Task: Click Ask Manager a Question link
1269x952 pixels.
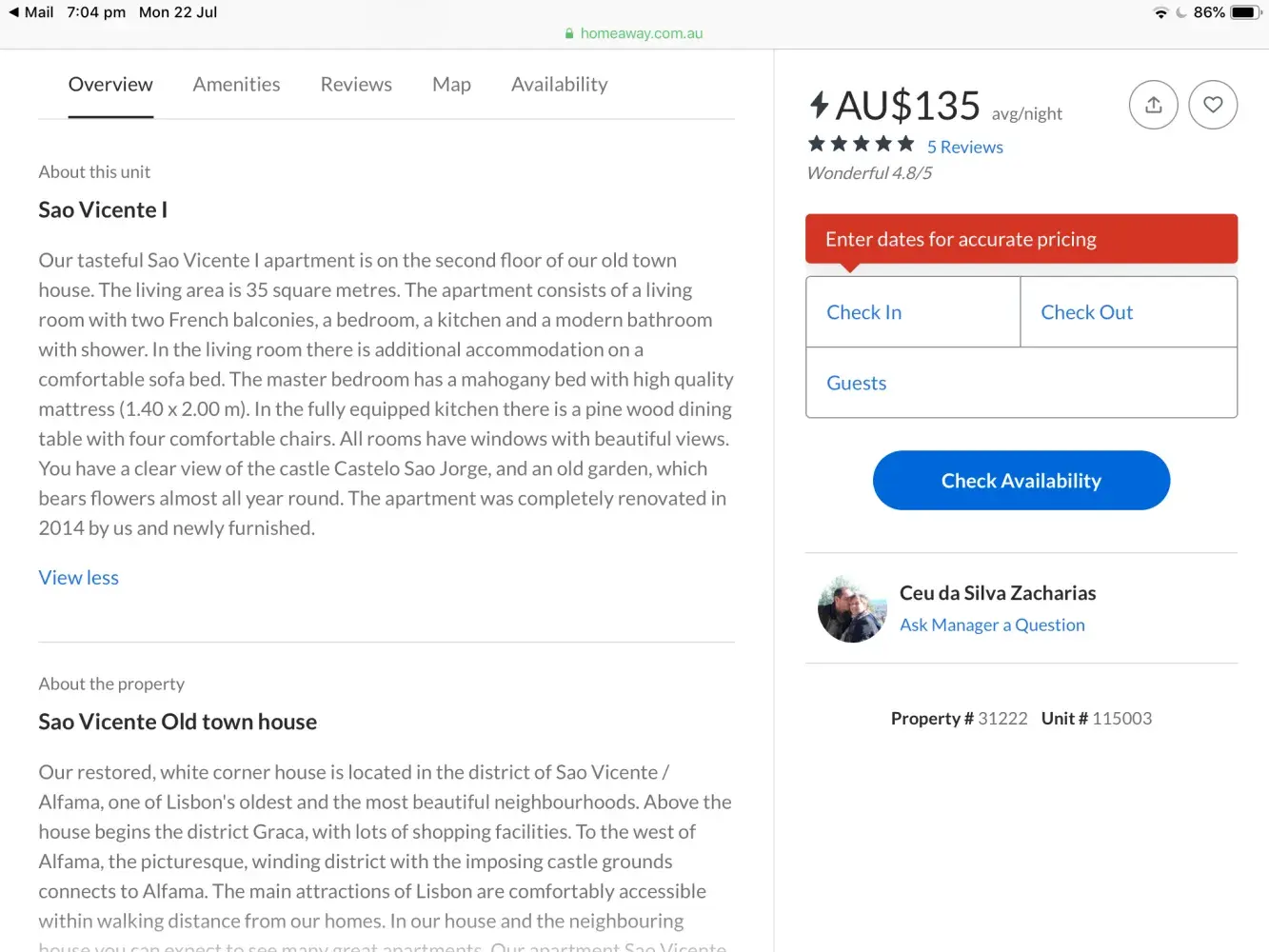Action: pos(992,625)
